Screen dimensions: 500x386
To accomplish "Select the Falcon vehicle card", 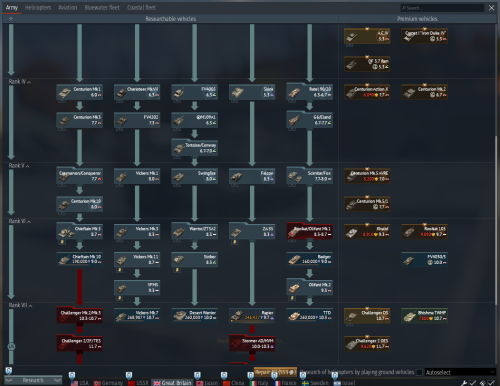I will 252,176.
